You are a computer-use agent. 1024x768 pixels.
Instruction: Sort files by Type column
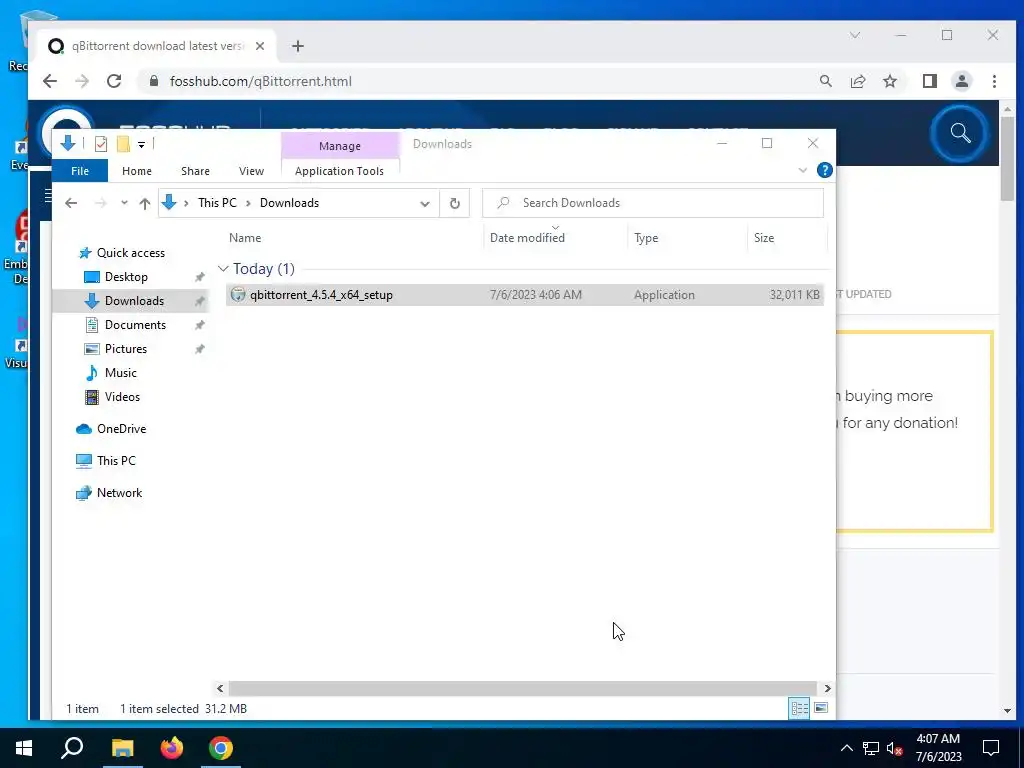(646, 238)
